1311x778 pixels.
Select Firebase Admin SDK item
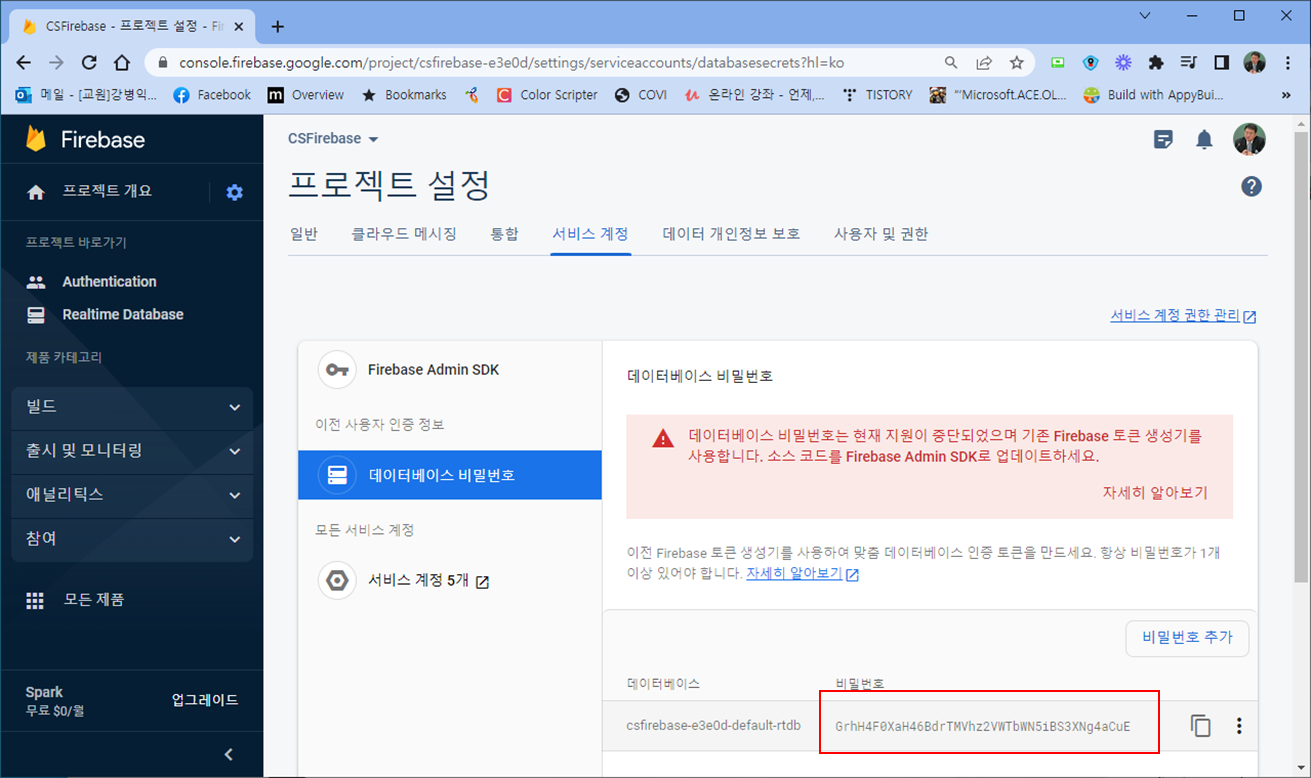[x=450, y=370]
